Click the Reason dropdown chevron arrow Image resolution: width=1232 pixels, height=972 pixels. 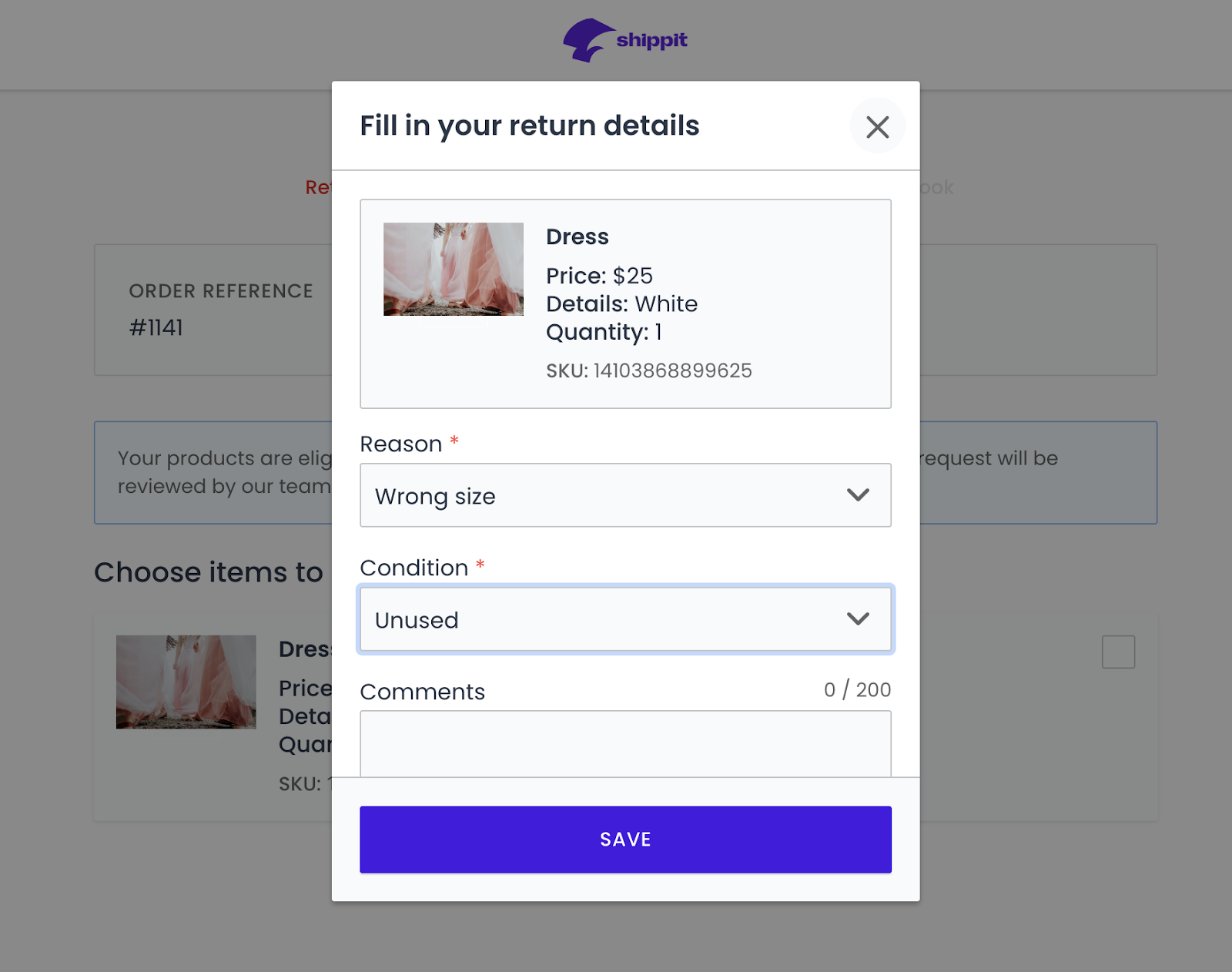click(x=858, y=495)
